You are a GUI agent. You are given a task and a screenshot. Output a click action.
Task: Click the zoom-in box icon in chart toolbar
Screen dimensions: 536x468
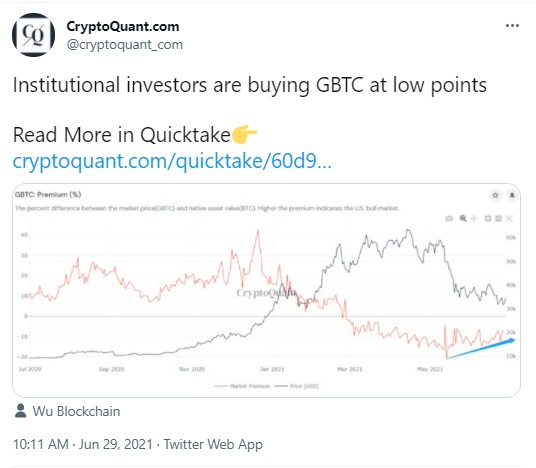[488, 218]
